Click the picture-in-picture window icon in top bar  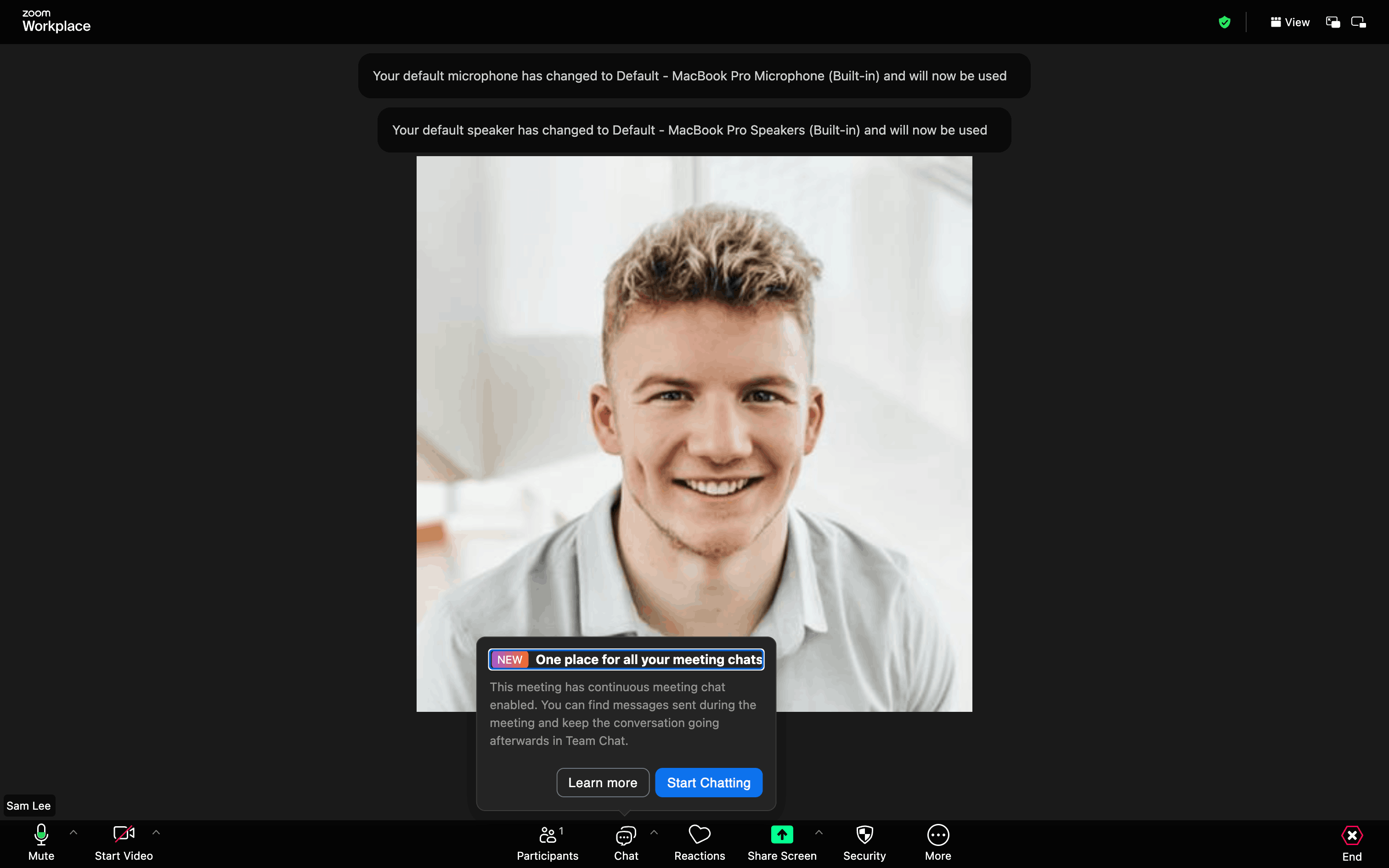point(1333,23)
